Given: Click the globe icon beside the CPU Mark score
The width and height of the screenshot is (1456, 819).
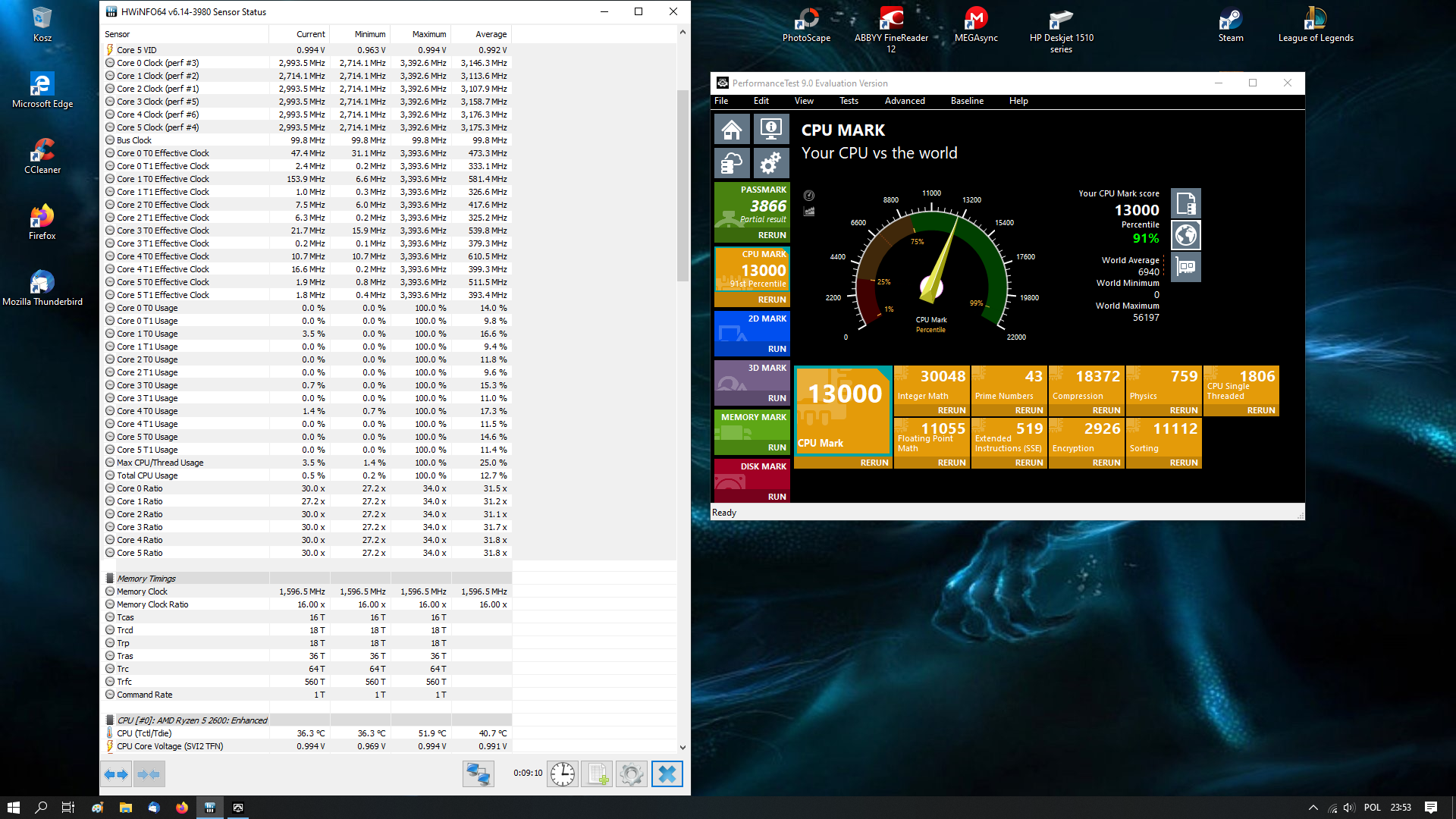Looking at the screenshot, I should tap(1185, 235).
